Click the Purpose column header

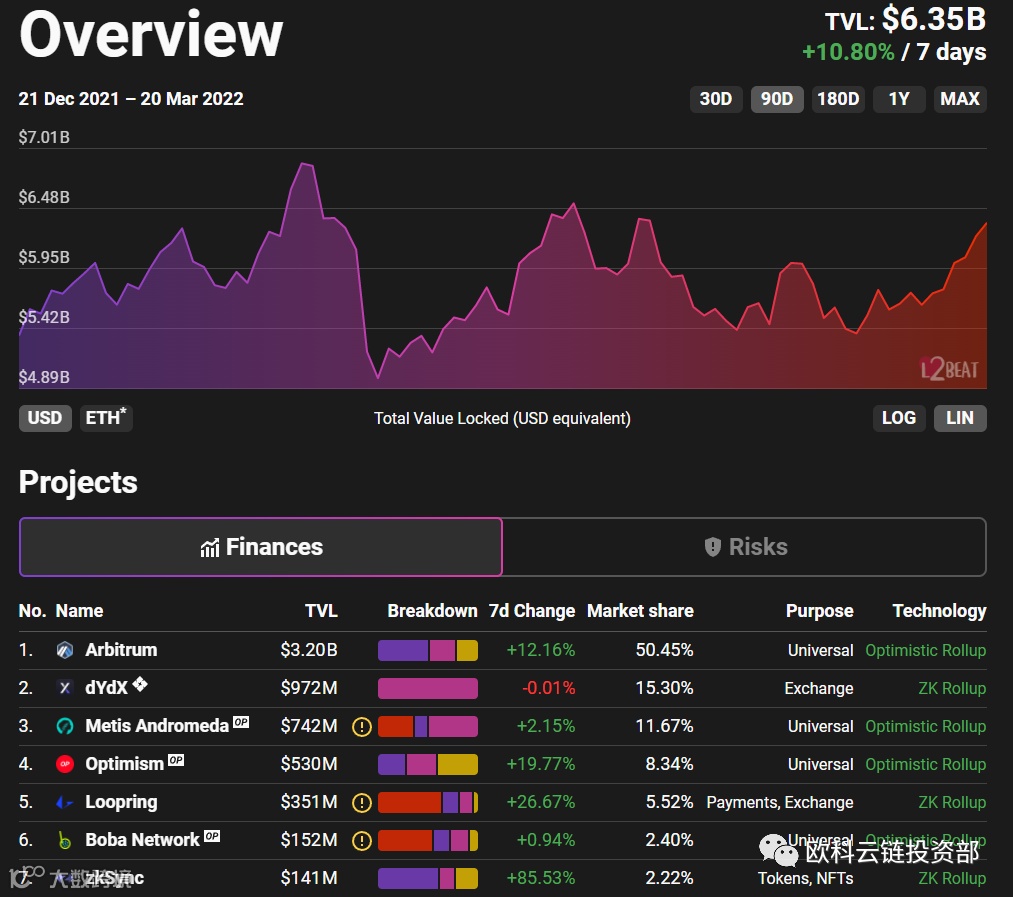click(819, 611)
